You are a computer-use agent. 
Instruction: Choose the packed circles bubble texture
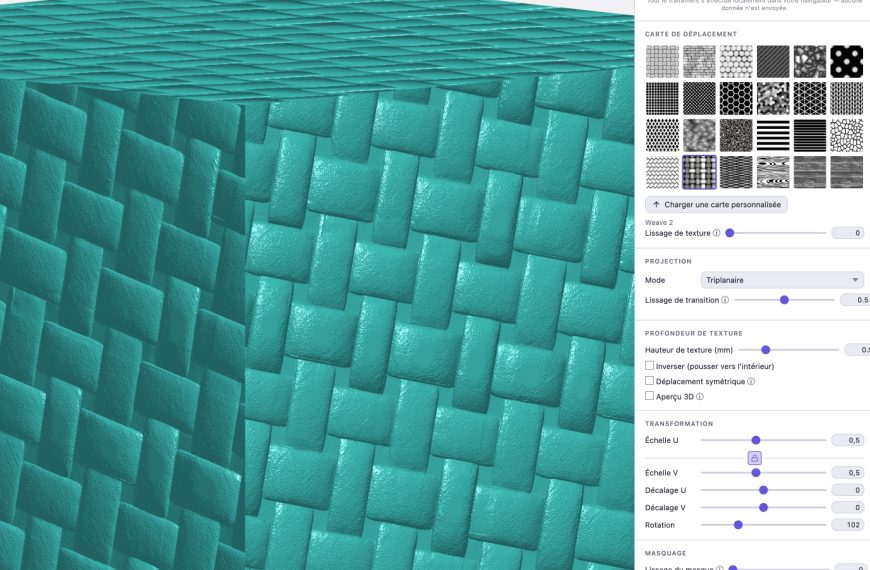[736, 61]
